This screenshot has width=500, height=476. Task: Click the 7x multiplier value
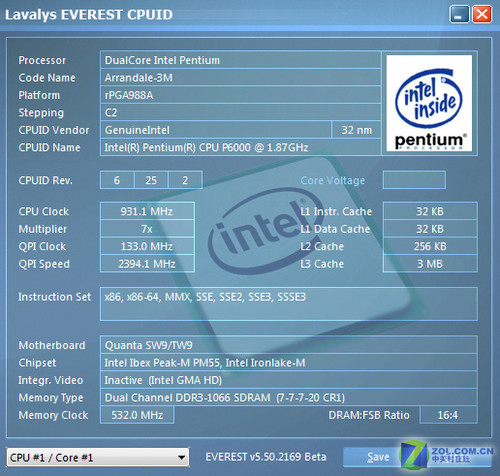coord(147,229)
